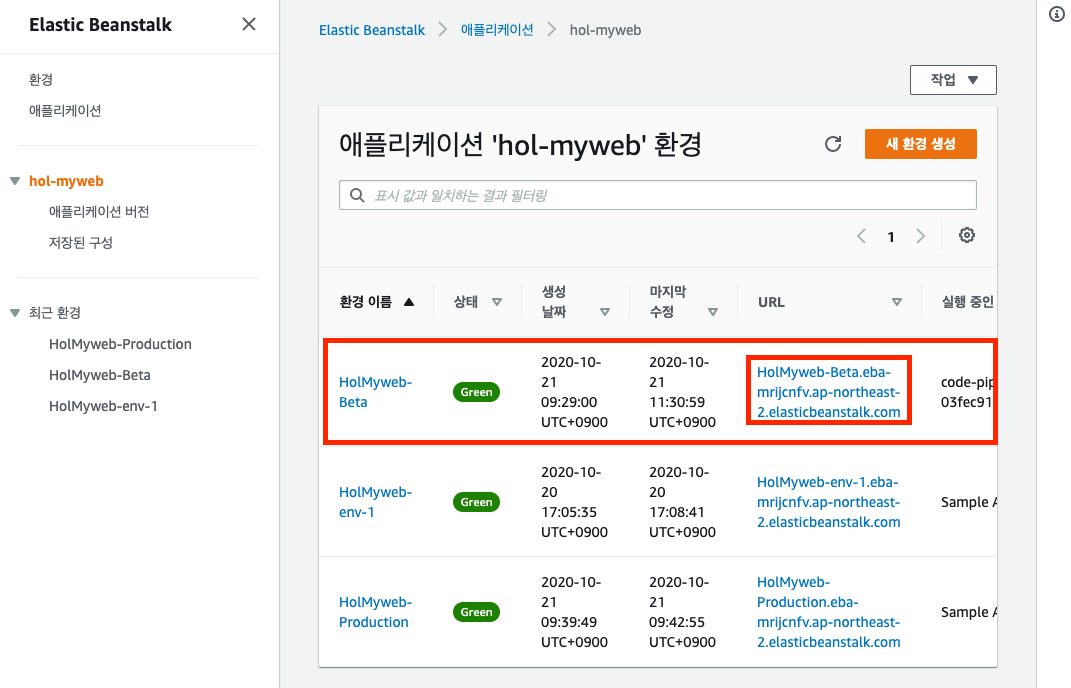Open table settings gear icon
Viewport: 1071px width, 688px height.
[x=966, y=235]
